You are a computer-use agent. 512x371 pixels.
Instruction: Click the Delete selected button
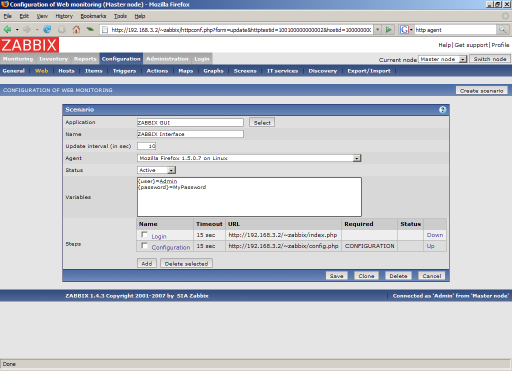click(x=186, y=264)
